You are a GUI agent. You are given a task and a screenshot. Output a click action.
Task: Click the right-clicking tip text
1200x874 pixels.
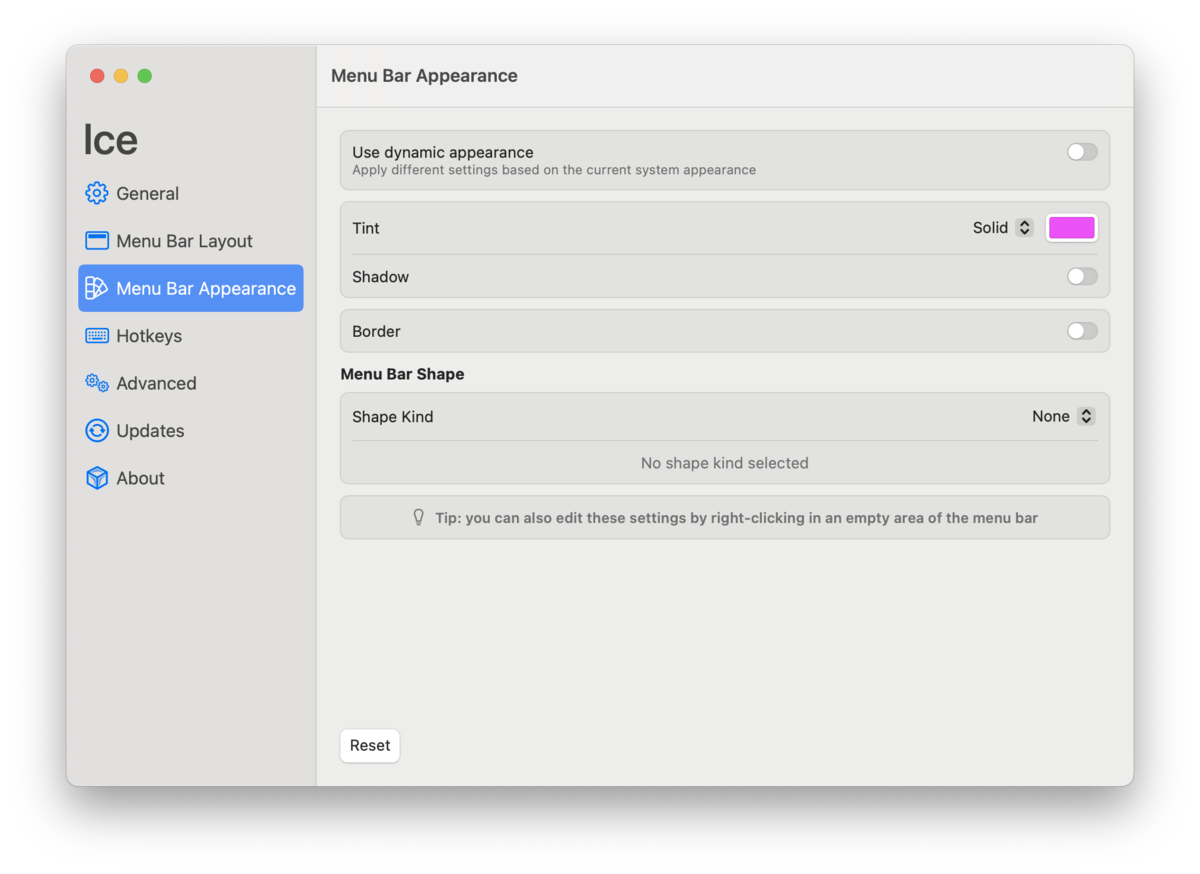point(736,518)
